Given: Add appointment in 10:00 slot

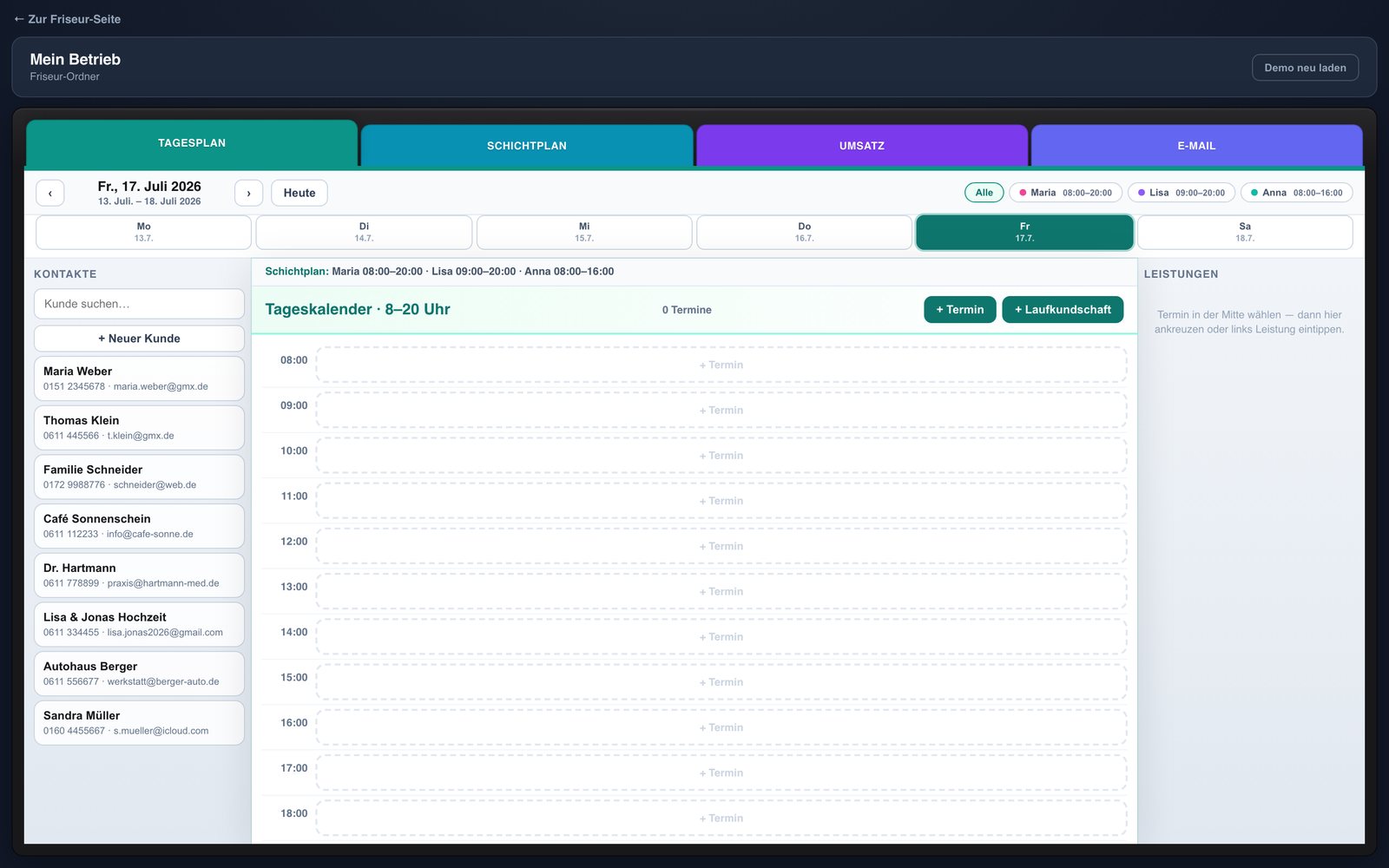Looking at the screenshot, I should tap(721, 456).
